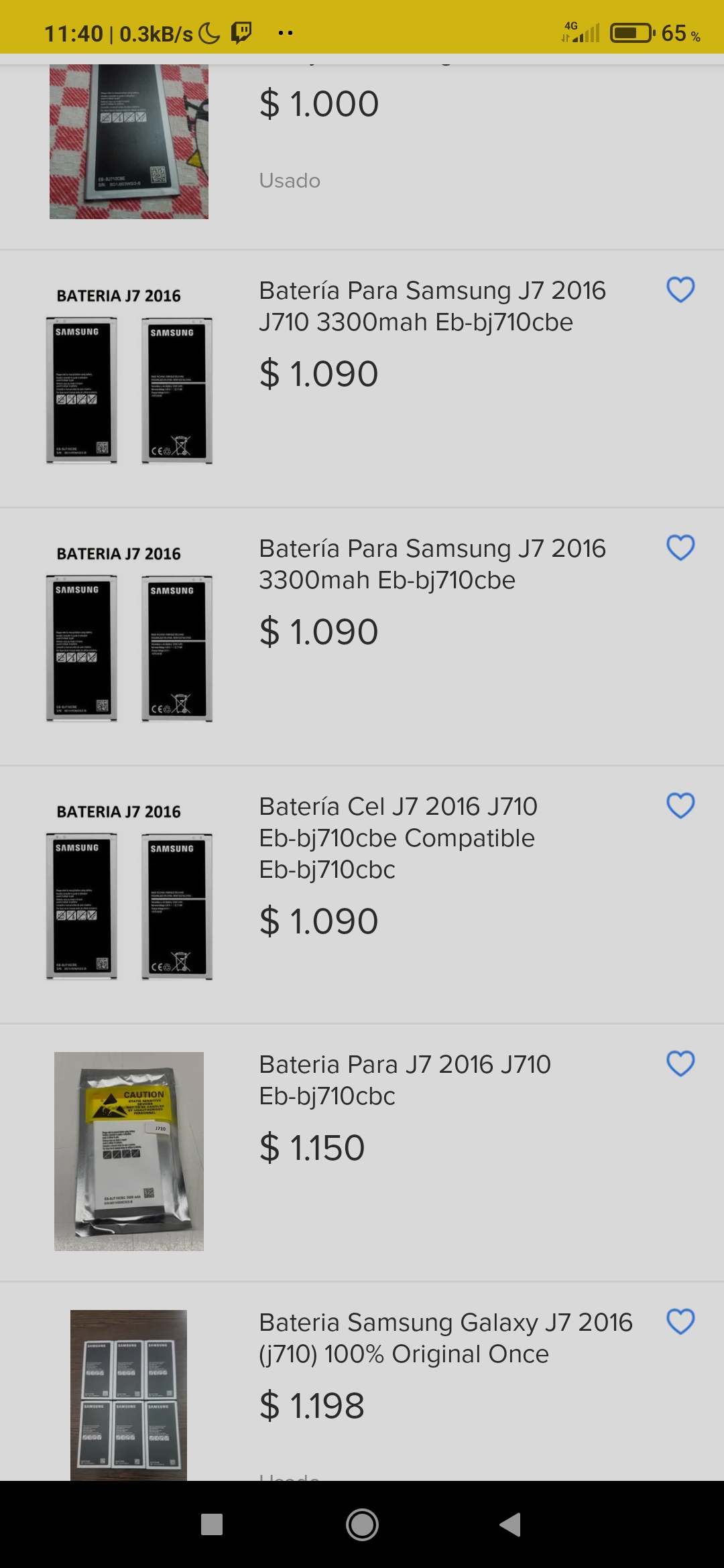
Task: Tap the Android home circle button
Action: [362, 1525]
